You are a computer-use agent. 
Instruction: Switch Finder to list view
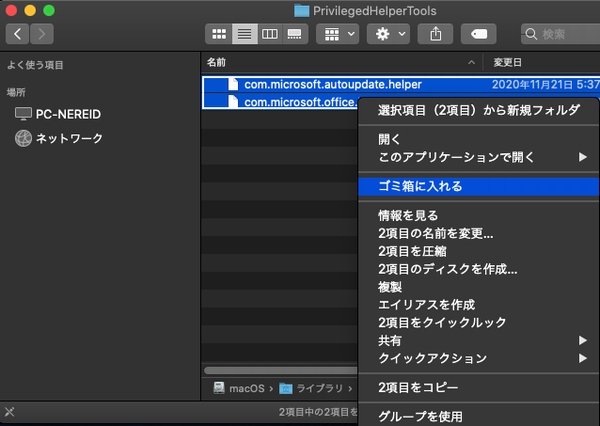(x=245, y=34)
